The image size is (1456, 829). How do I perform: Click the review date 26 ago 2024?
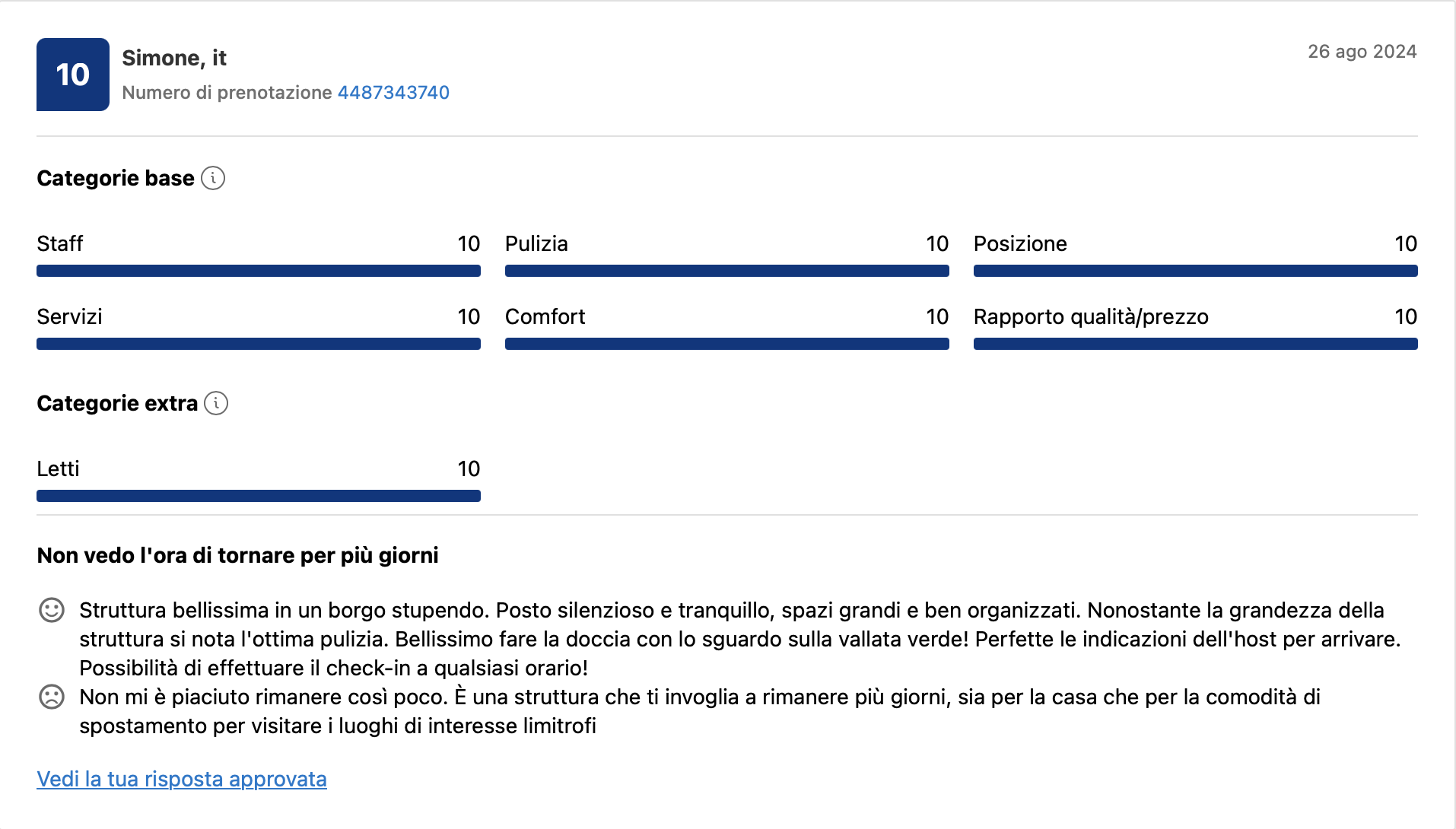pos(1362,52)
